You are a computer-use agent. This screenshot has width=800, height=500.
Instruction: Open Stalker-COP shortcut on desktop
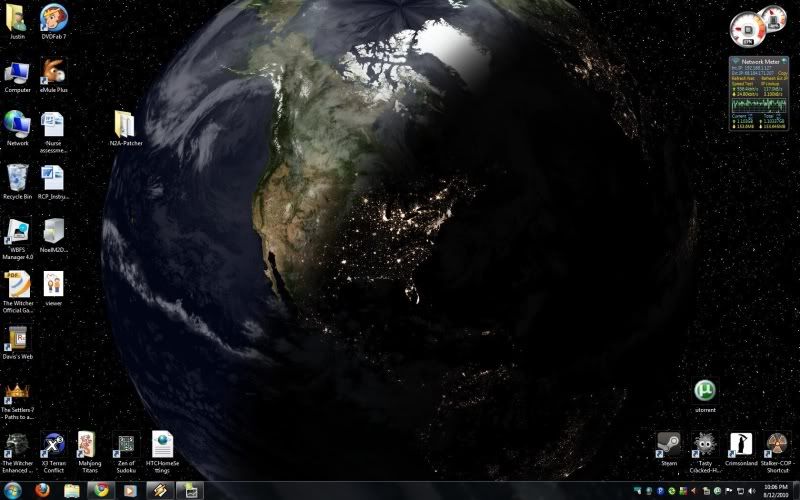pyautogui.click(x=777, y=445)
